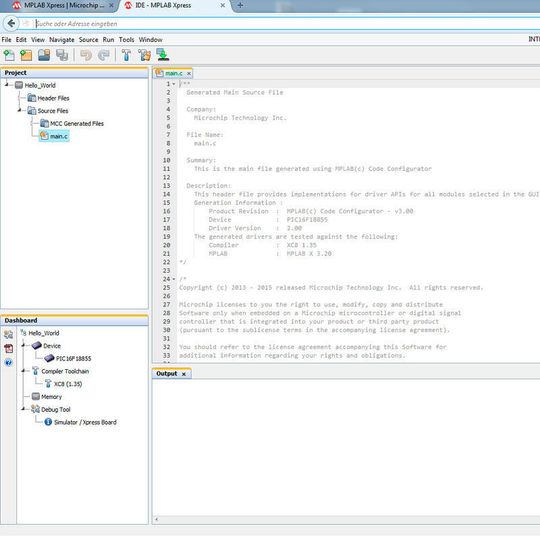Screen dimensions: 540x540
Task: Open the View menu
Action: tap(38, 40)
